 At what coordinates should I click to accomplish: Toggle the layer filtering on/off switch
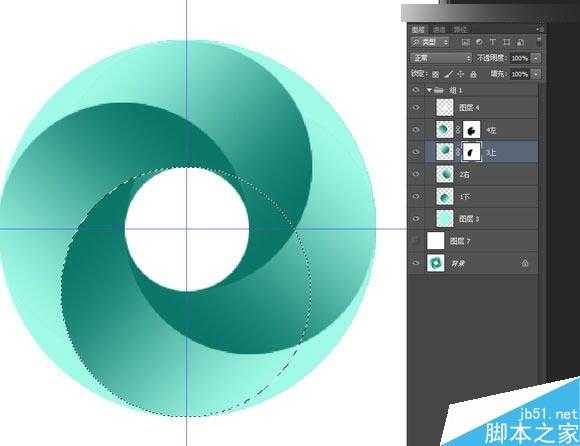(539, 41)
